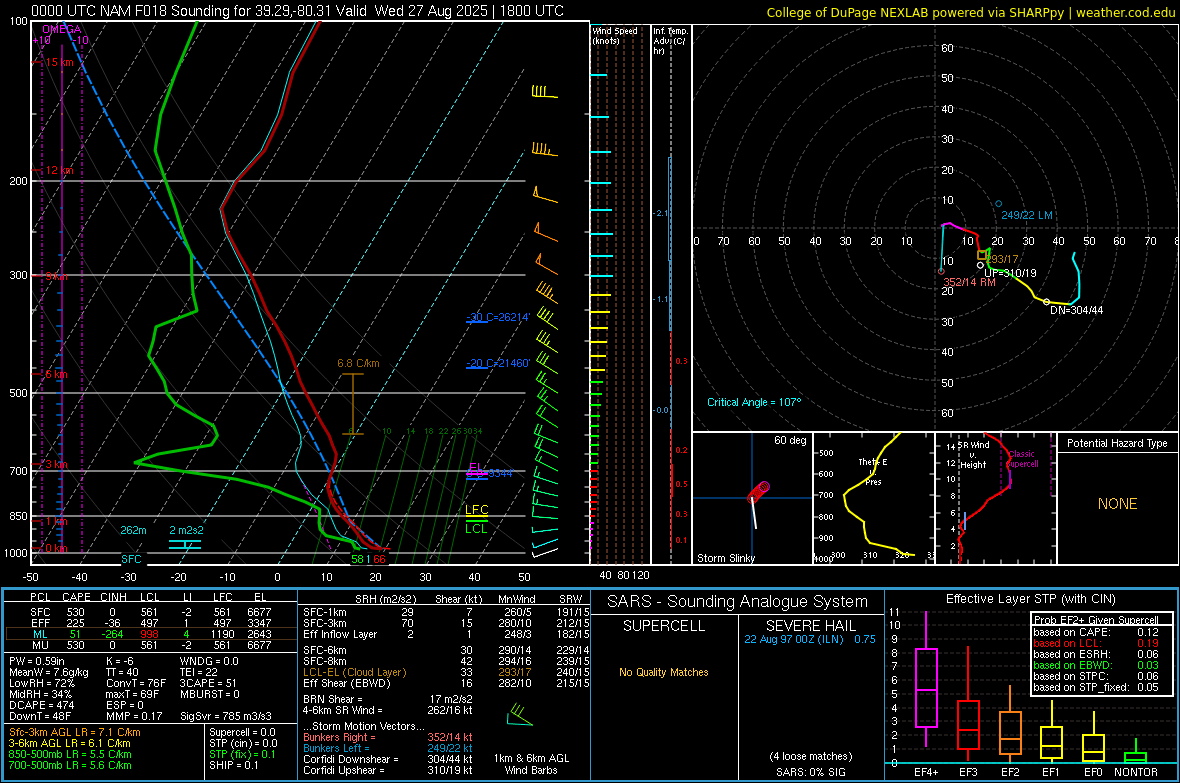Click the "Supercell = 0.0" index
Viewport: 1180px width, 783px height.
point(242,732)
